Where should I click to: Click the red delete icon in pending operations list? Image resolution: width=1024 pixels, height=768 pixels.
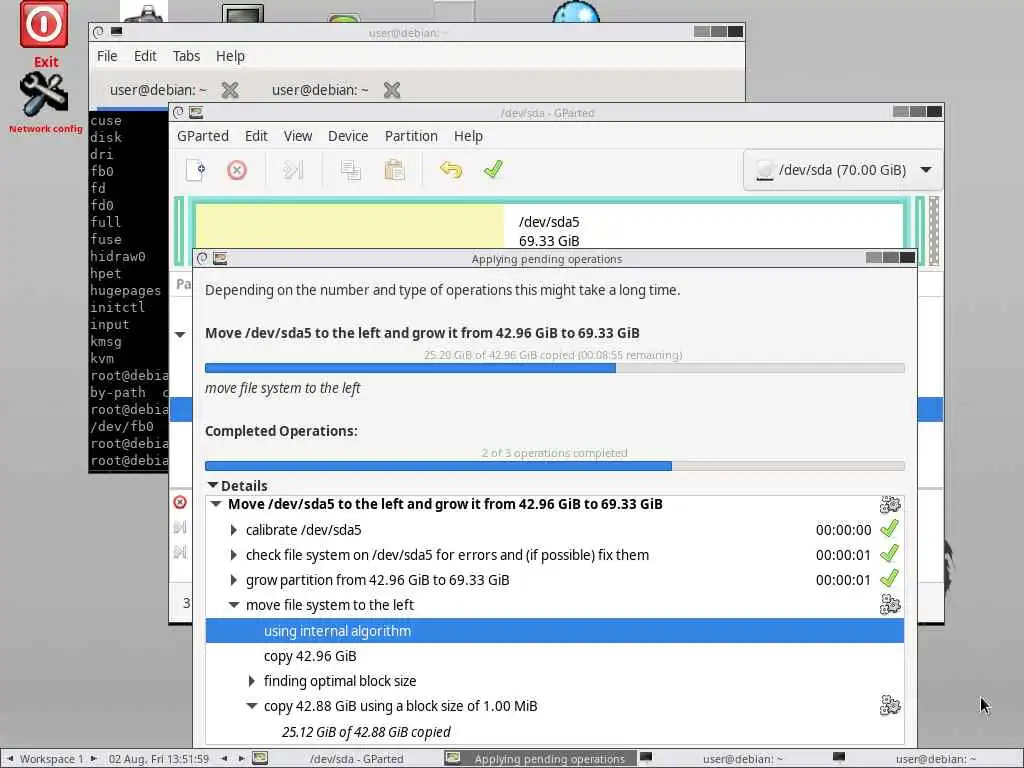click(180, 502)
